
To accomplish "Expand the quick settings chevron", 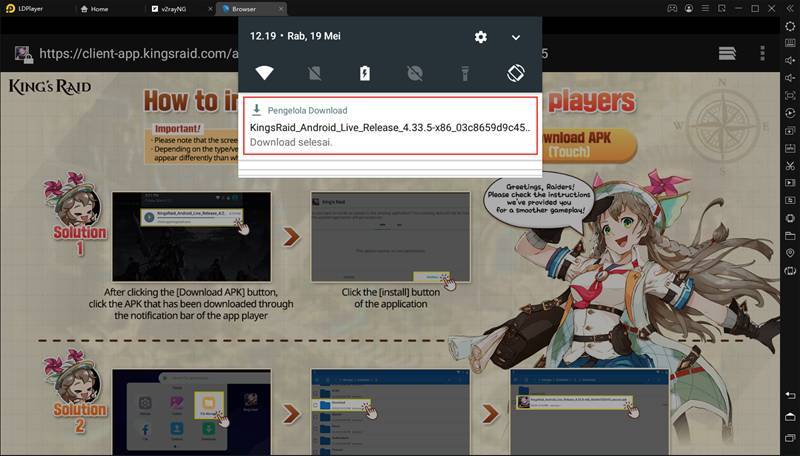I will [516, 37].
